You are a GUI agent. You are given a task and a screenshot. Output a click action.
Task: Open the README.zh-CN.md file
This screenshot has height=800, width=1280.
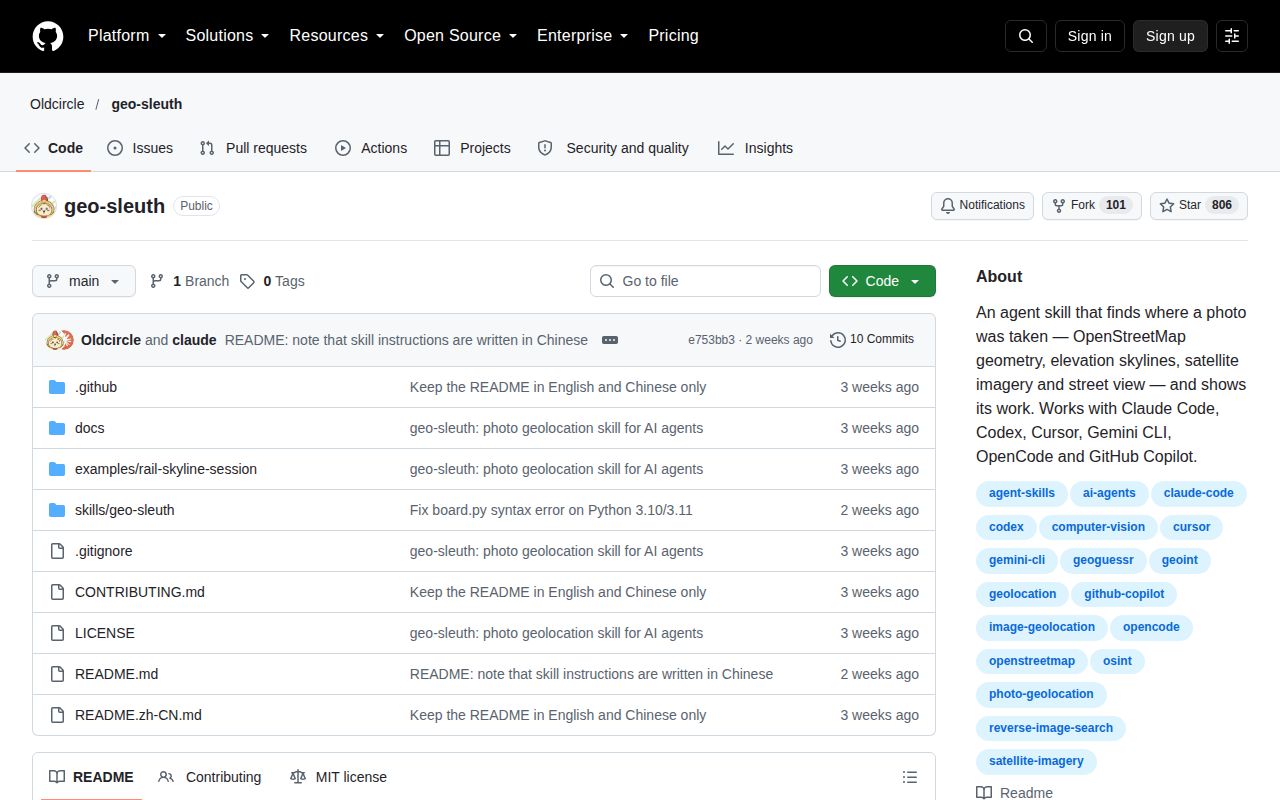tap(138, 715)
